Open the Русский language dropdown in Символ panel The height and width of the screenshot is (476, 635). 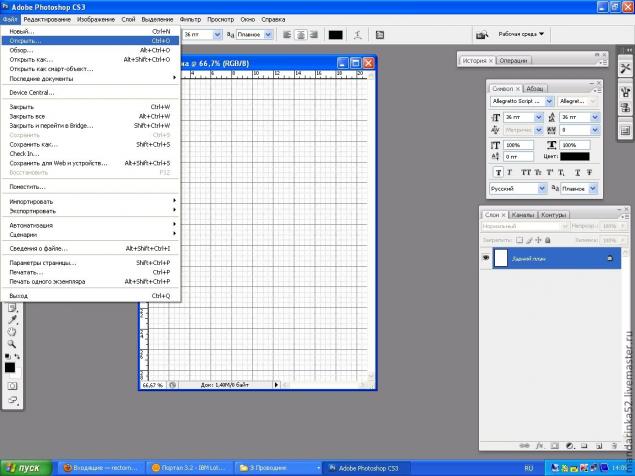point(517,188)
